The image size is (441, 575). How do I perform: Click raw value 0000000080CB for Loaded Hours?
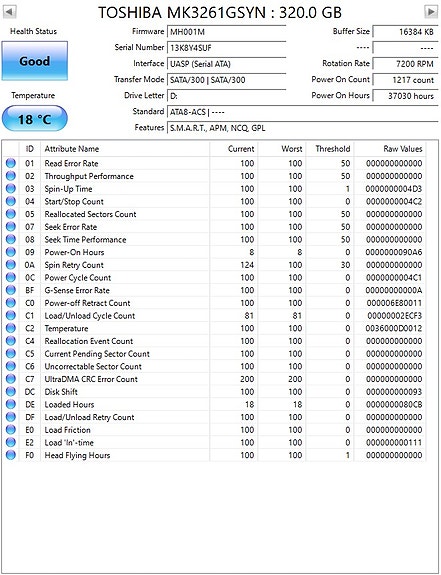point(394,404)
